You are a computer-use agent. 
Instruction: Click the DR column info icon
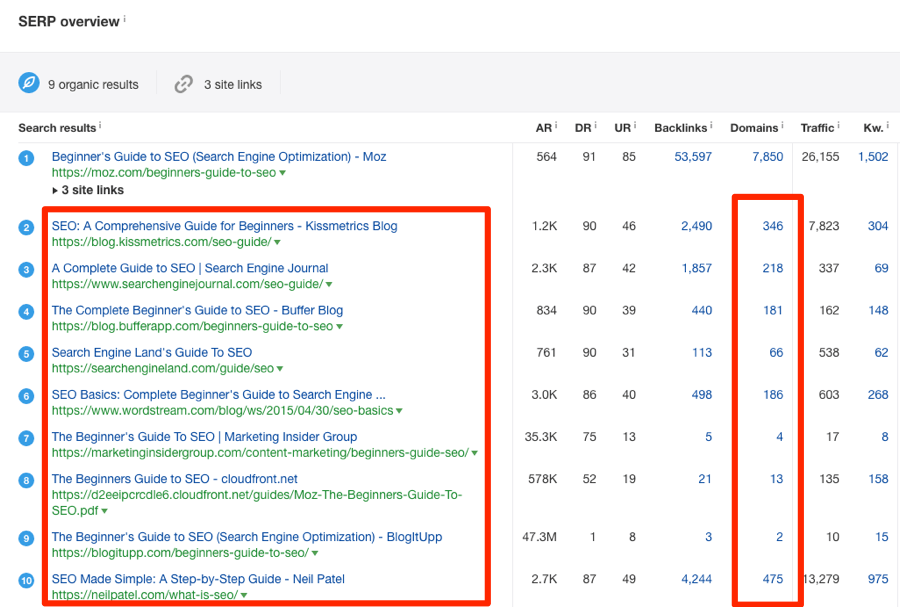tap(595, 125)
